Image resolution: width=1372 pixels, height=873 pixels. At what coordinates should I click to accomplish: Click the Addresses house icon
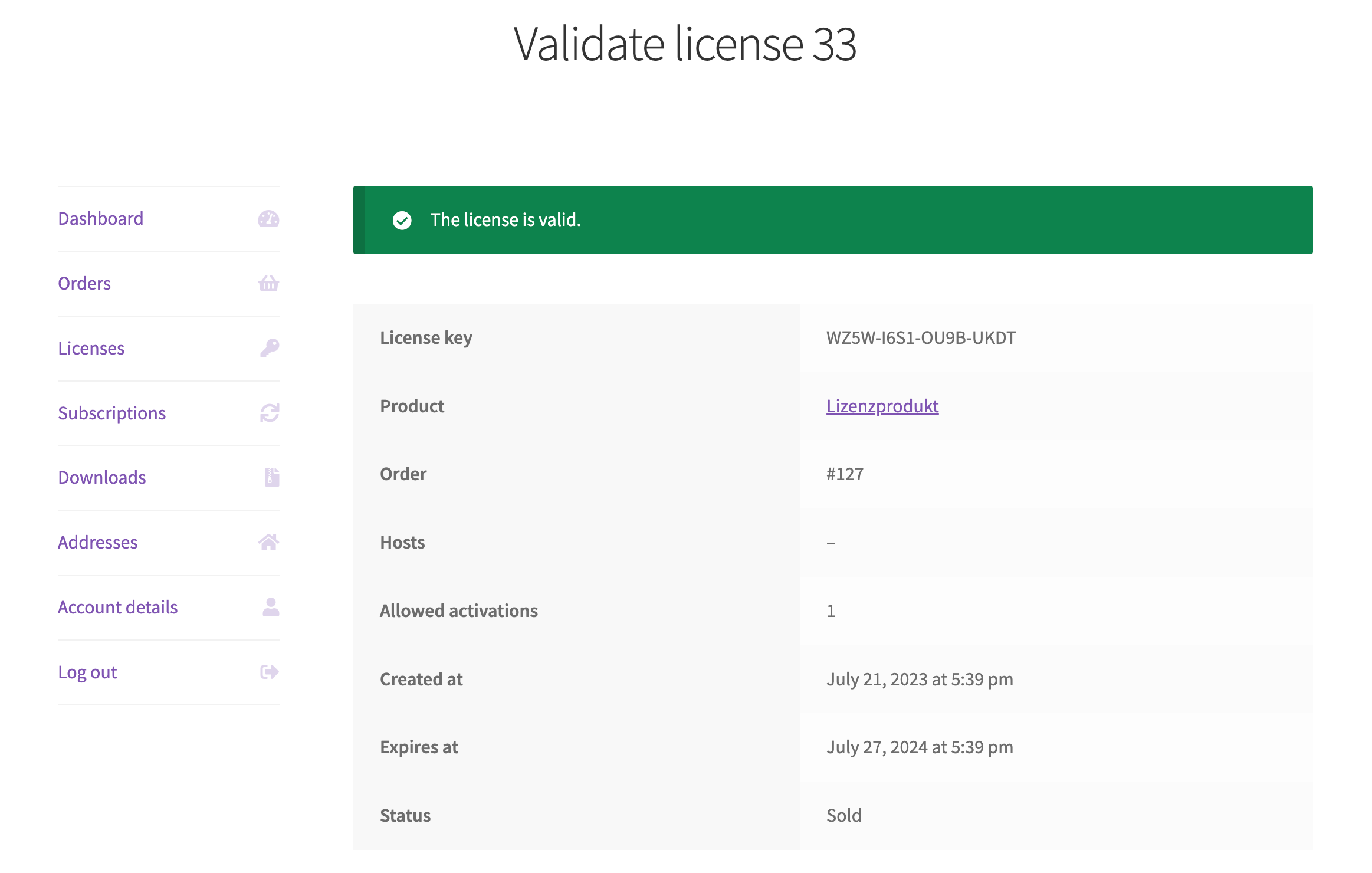[268, 542]
